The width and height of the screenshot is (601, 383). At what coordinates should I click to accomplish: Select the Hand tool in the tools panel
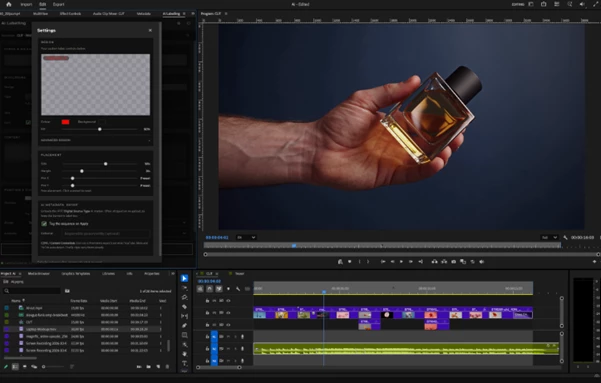pyautogui.click(x=184, y=354)
